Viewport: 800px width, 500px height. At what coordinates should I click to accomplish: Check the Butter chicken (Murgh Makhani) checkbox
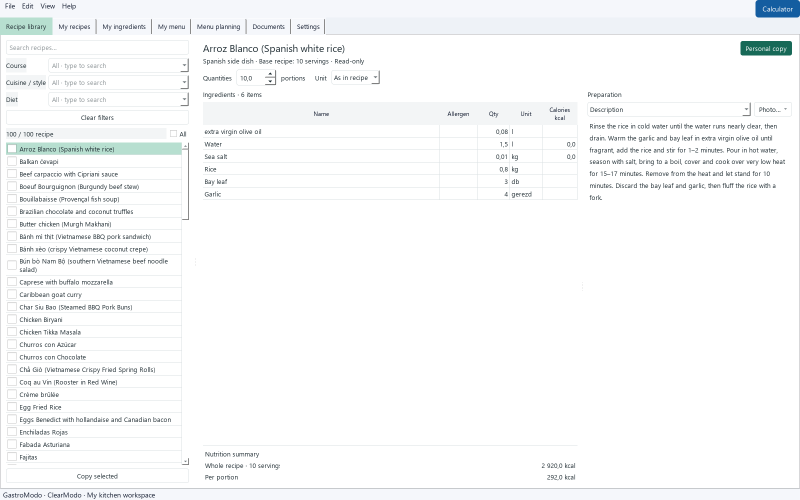(12, 224)
